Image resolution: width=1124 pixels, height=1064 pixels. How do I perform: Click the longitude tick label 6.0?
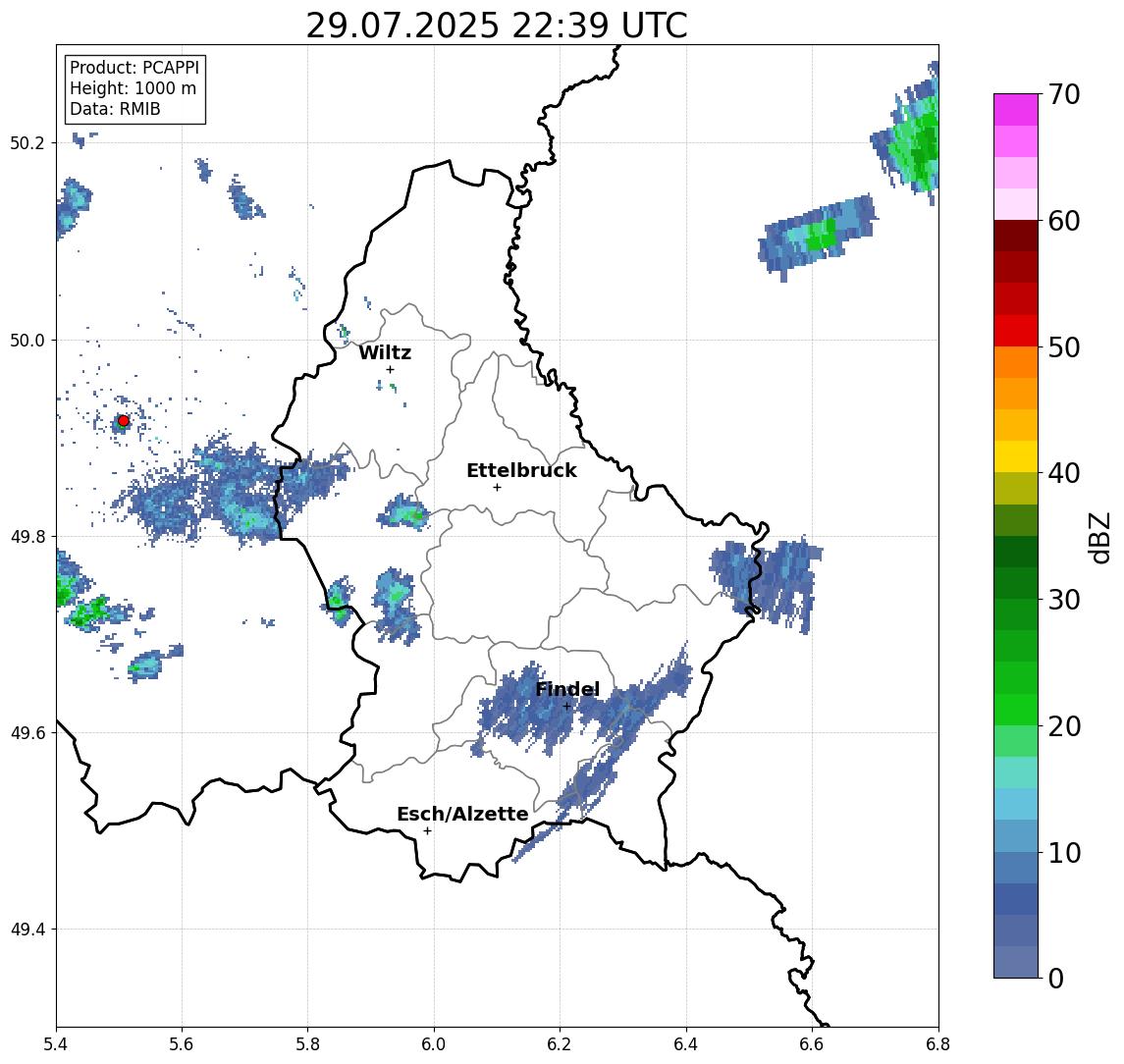click(x=434, y=1044)
